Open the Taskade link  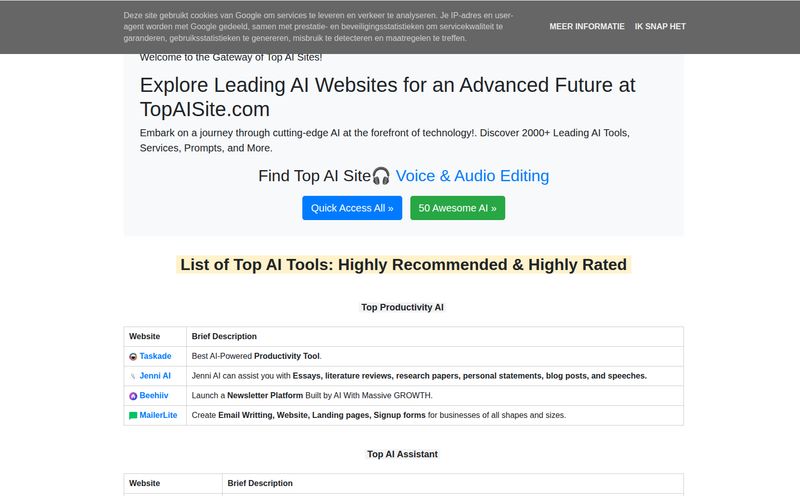pos(155,356)
